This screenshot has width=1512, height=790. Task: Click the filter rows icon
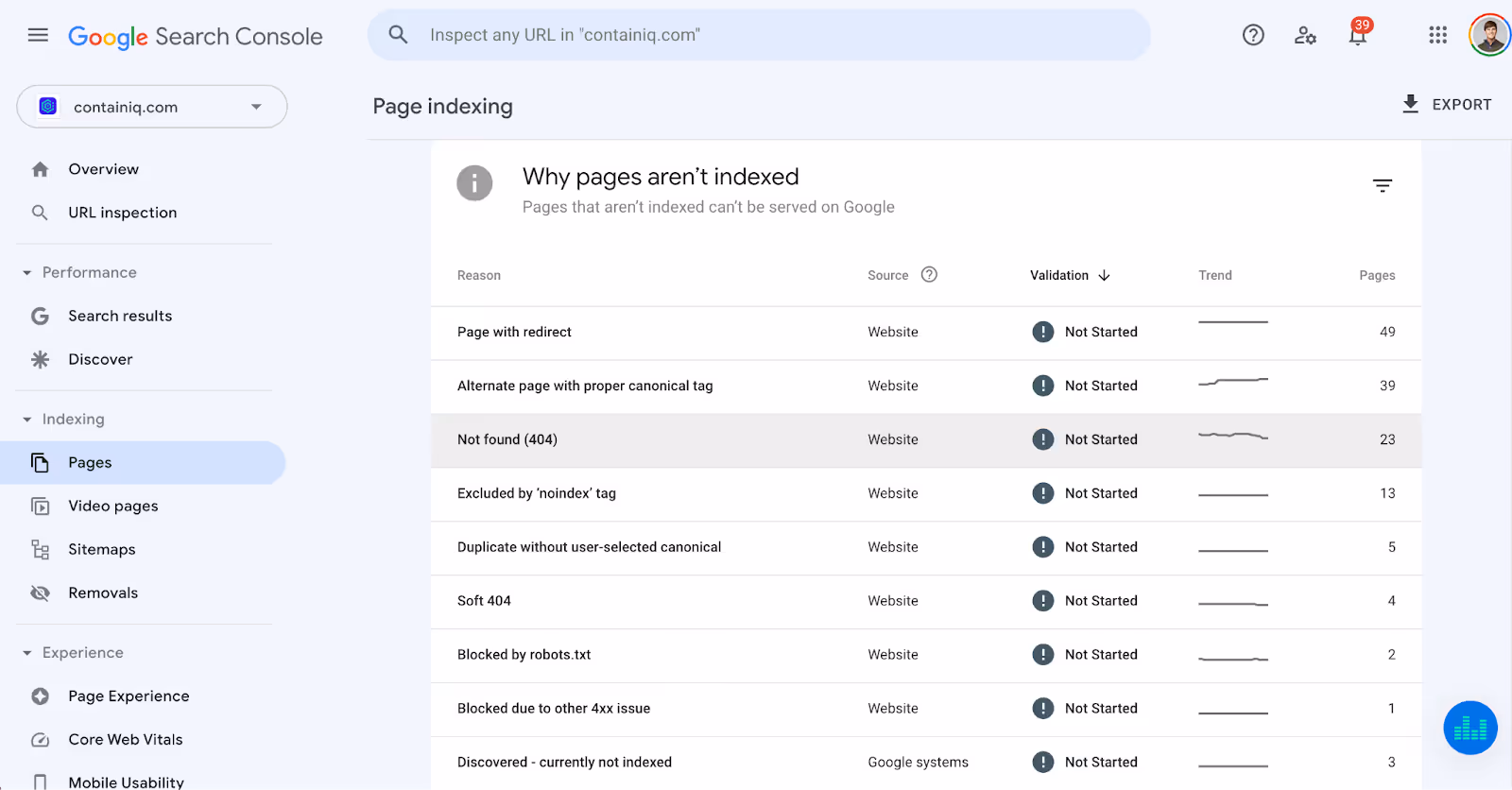coord(1383,185)
